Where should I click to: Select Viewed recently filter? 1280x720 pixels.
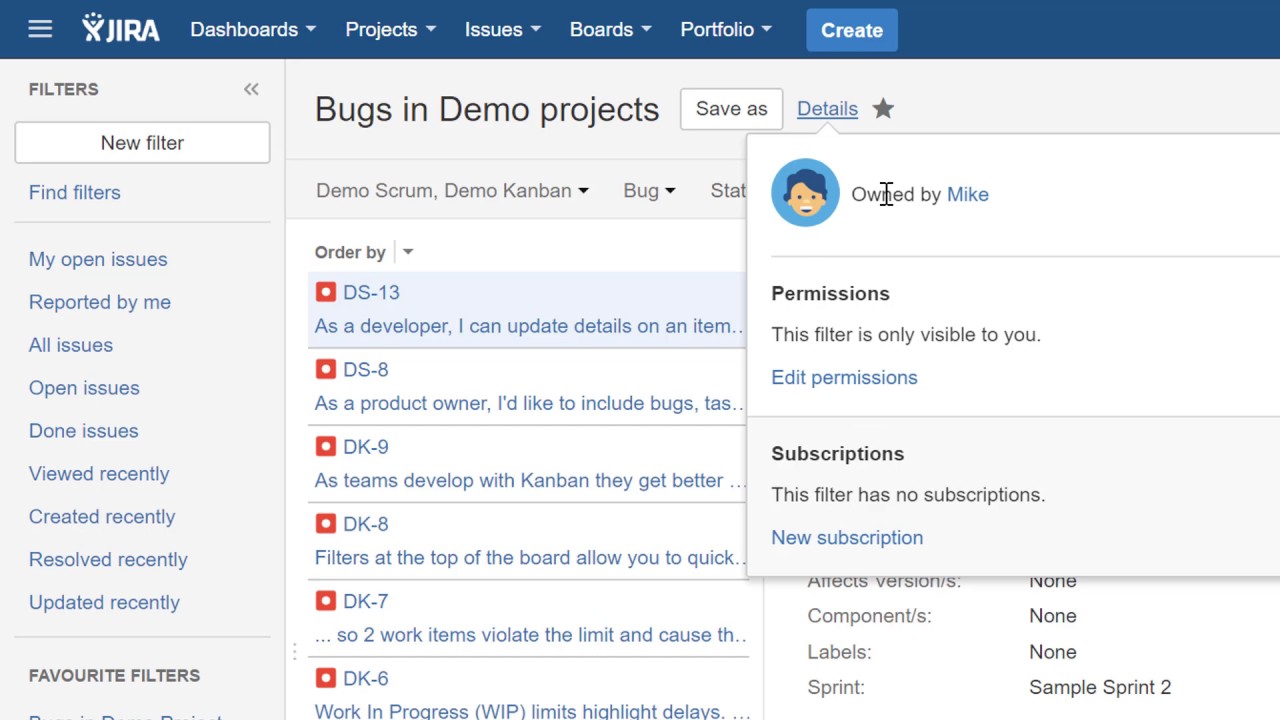tap(99, 474)
